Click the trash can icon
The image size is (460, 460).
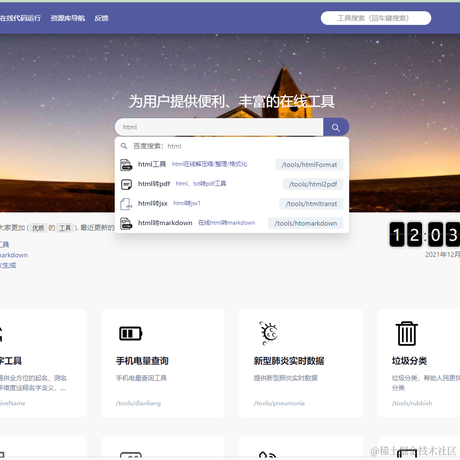407,333
